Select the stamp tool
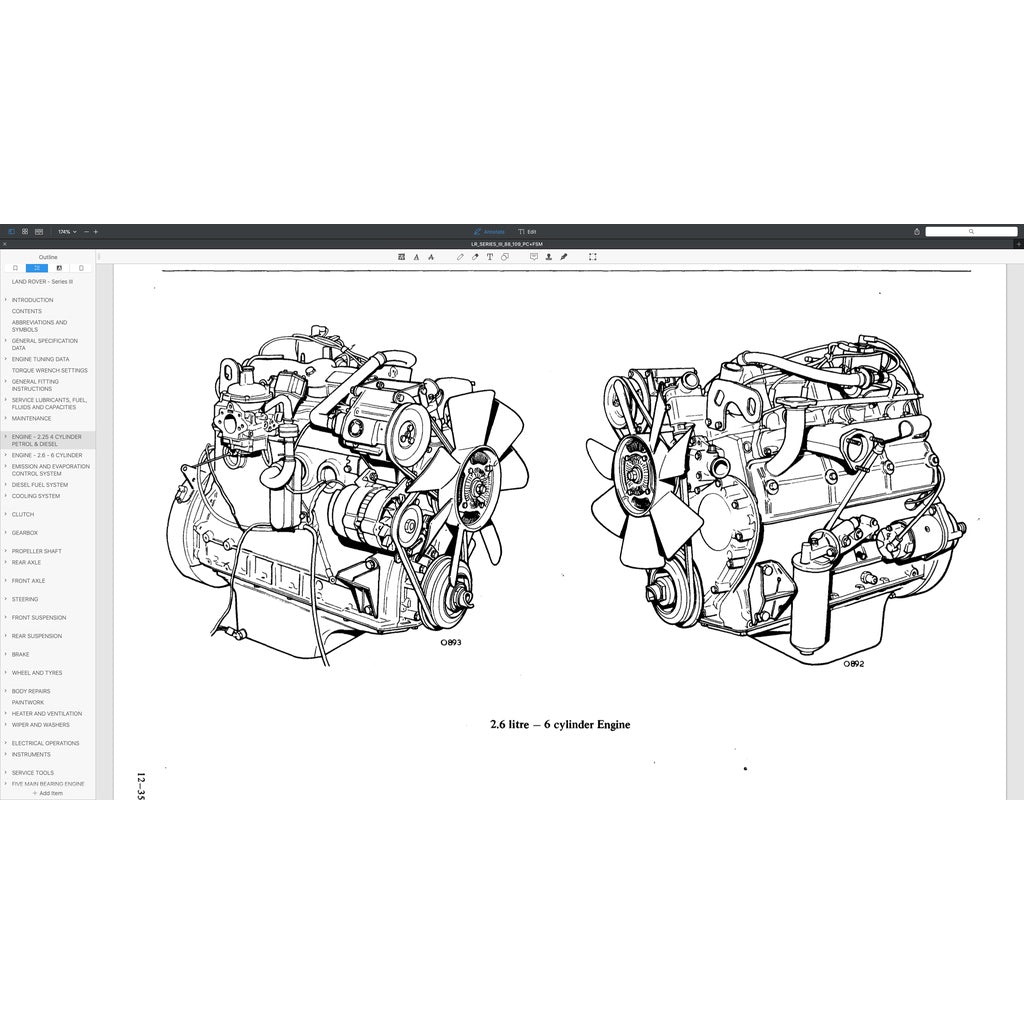The image size is (1024, 1024). coord(548,257)
